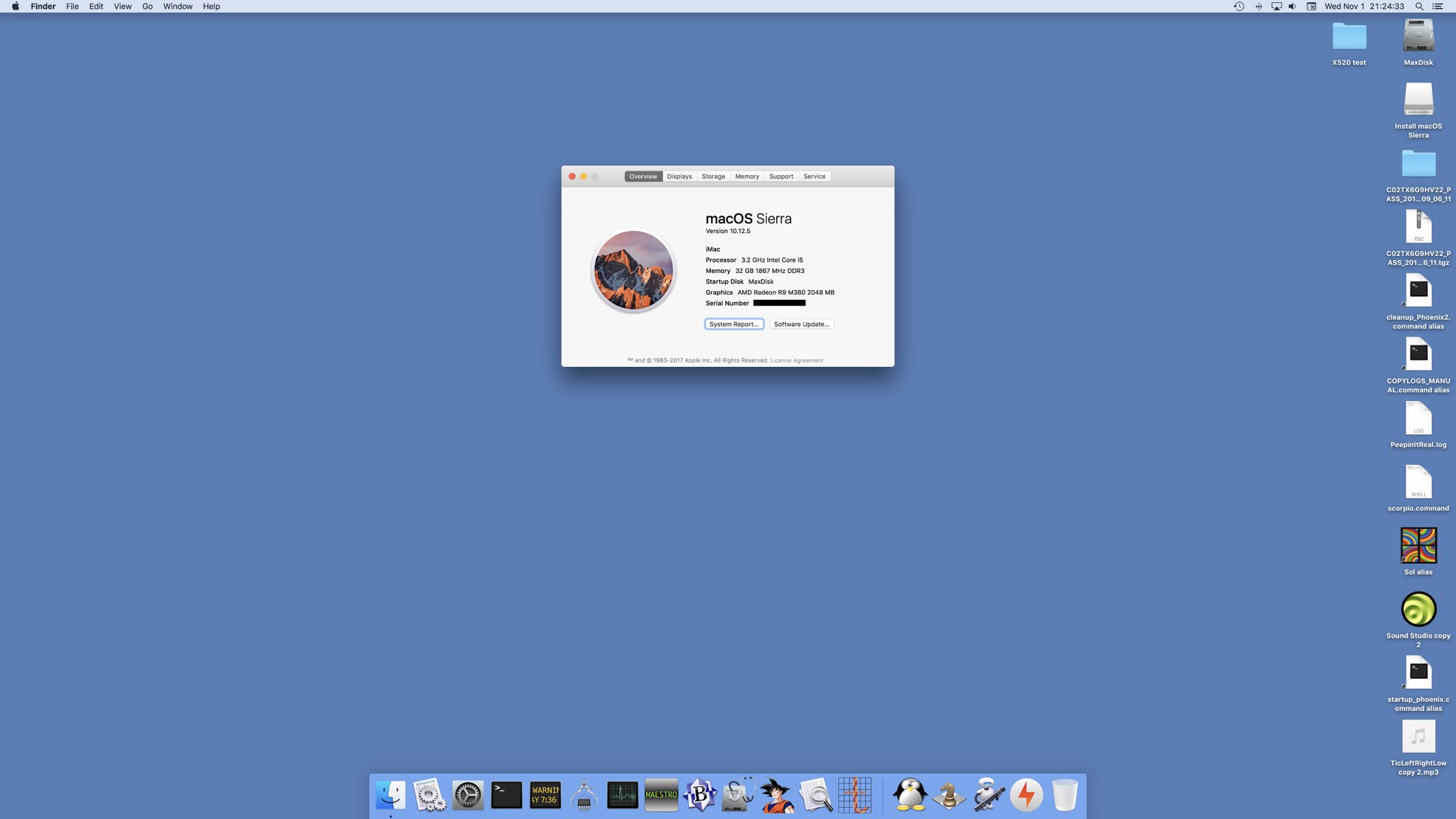This screenshot has width=1456, height=819.
Task: Click the keyboard viewer menu bar icon
Action: [1311, 6]
